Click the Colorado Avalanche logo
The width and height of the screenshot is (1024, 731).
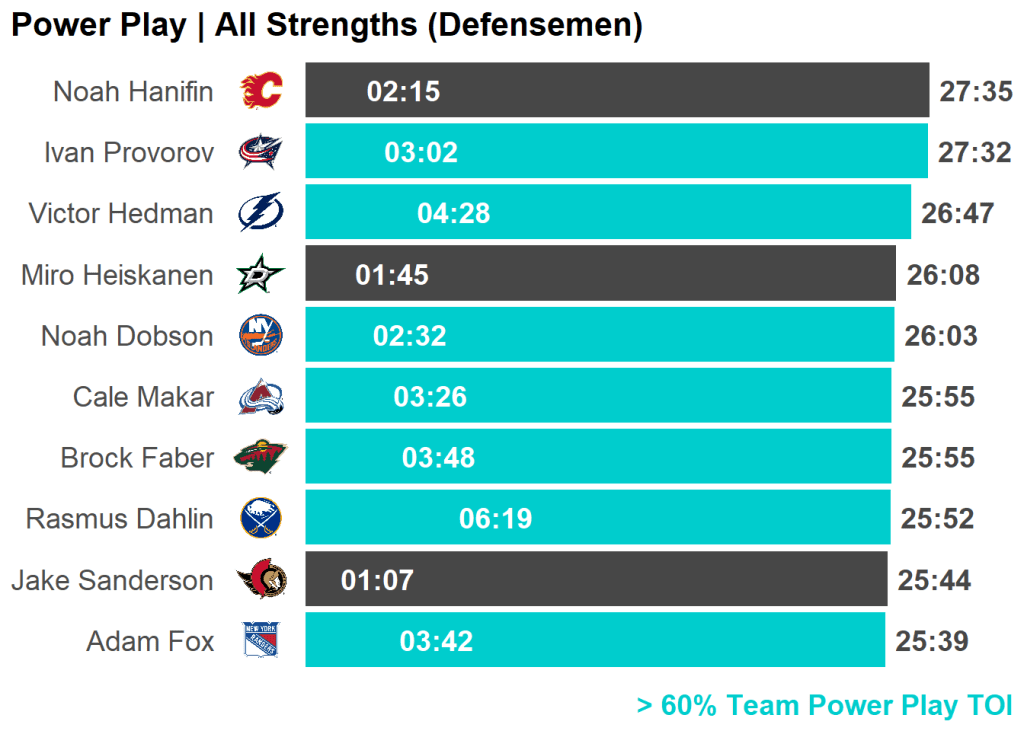[261, 397]
